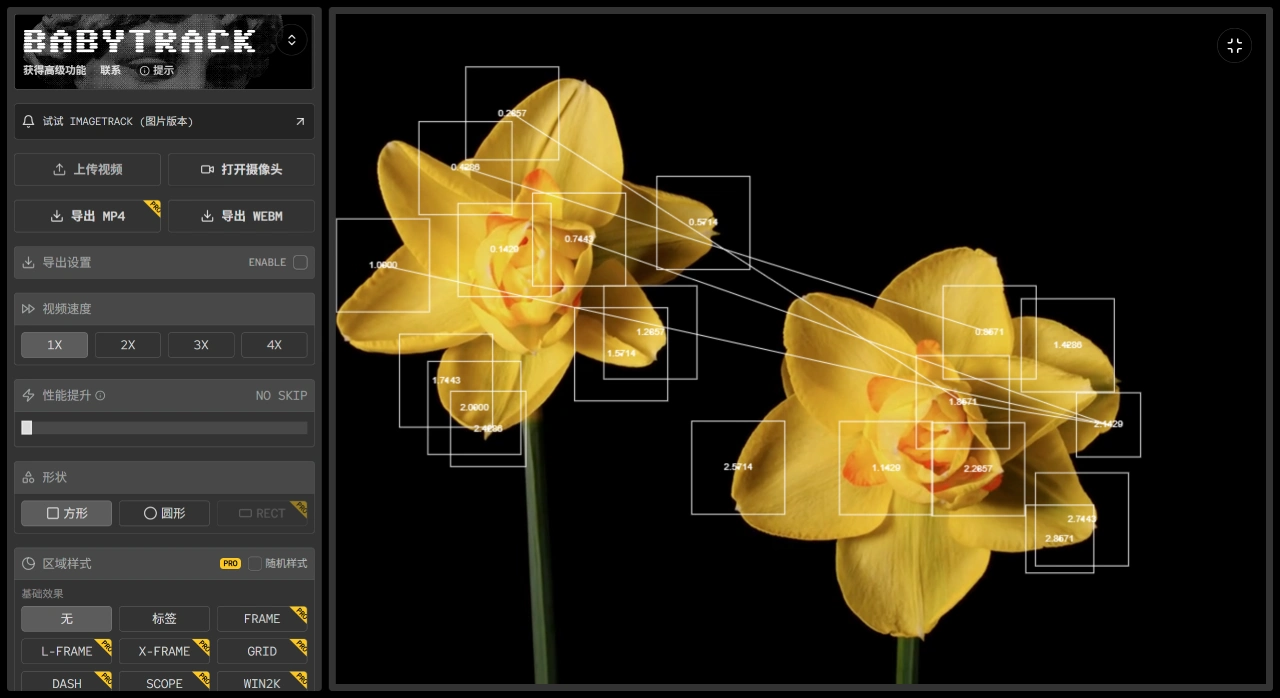This screenshot has height=698, width=1280.
Task: Click the external-link arrow on the IMAGETRACK banner
Action: (300, 121)
